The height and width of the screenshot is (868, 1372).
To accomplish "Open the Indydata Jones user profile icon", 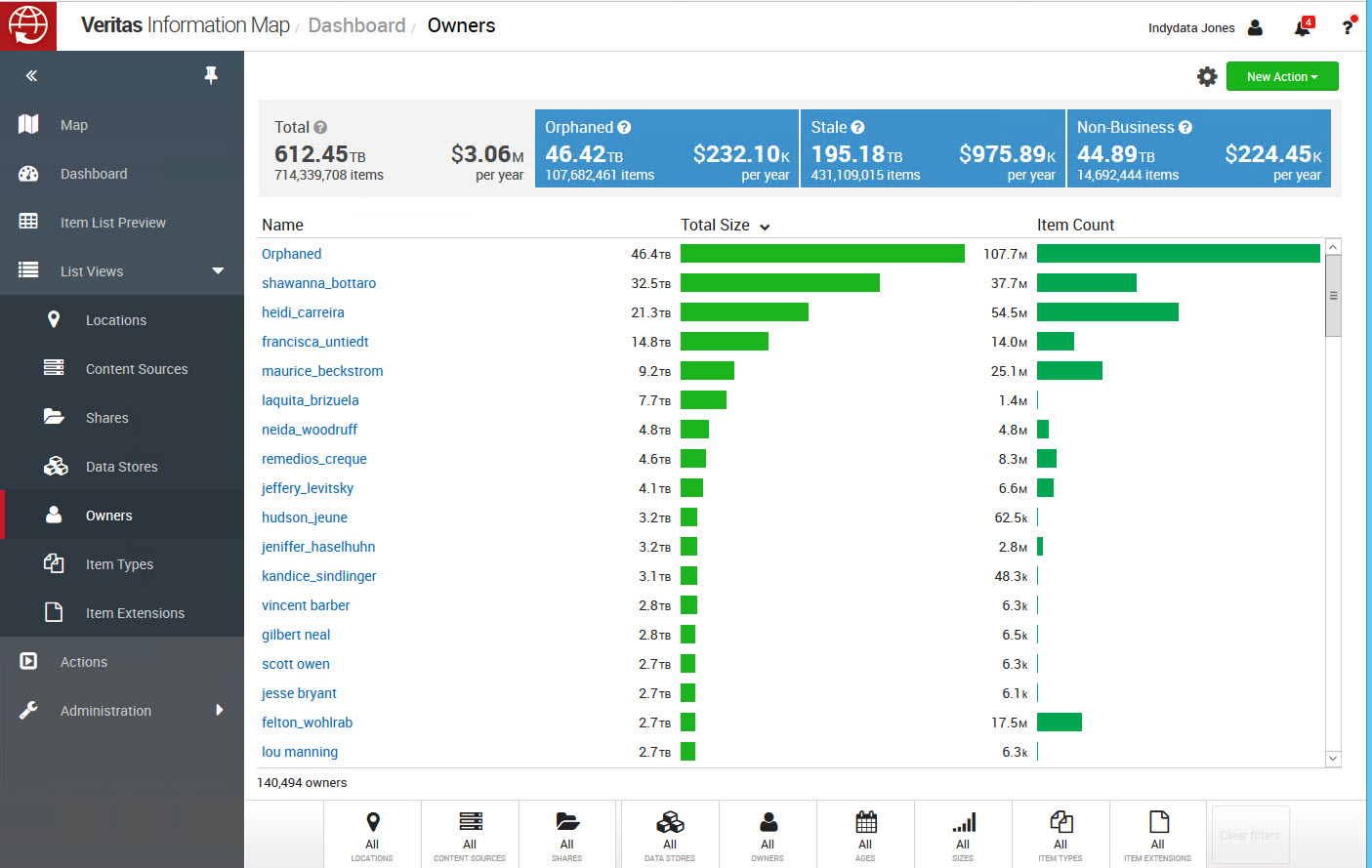I will pos(1256,27).
